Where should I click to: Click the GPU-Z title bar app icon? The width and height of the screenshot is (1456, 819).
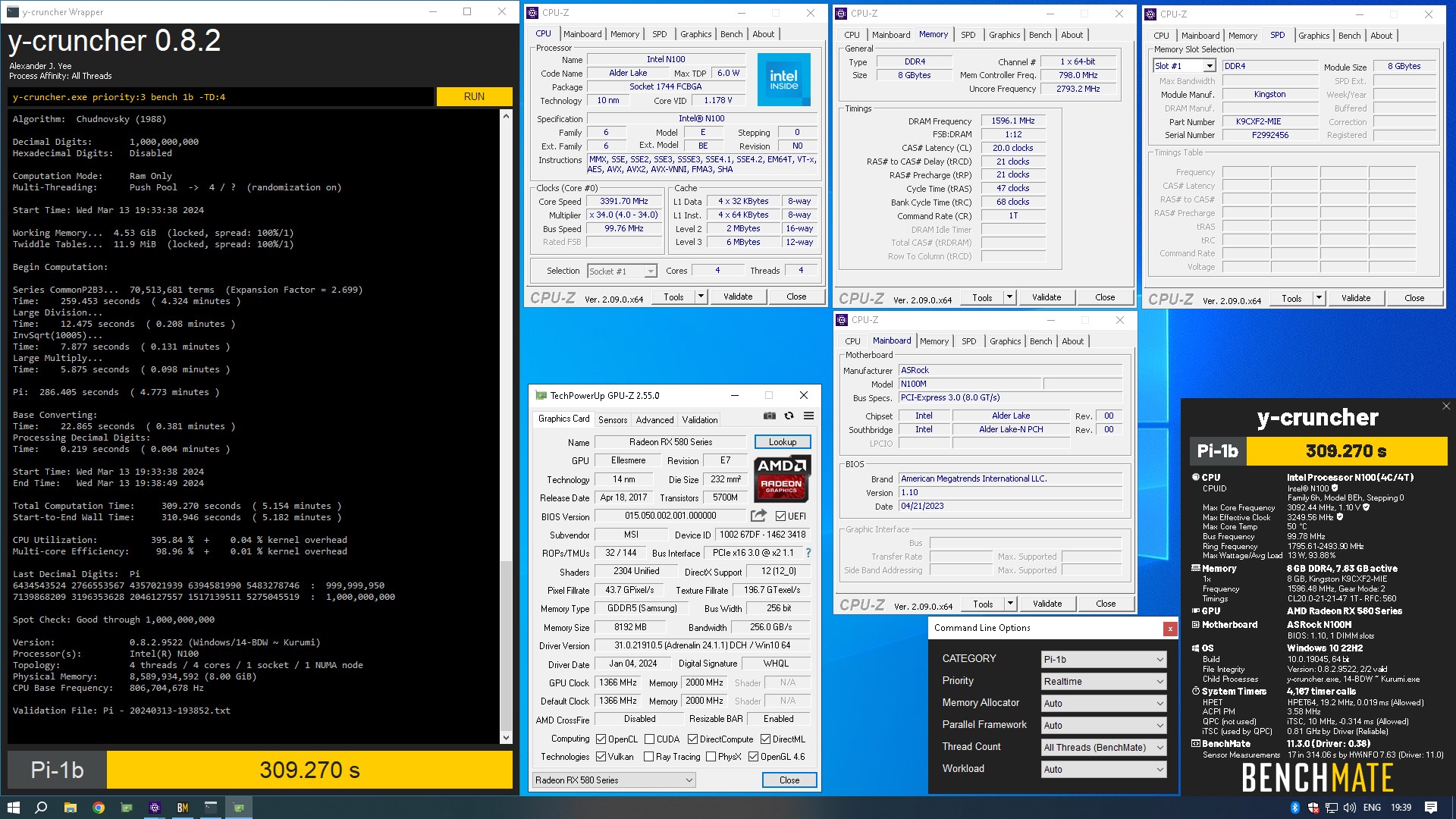(x=541, y=395)
